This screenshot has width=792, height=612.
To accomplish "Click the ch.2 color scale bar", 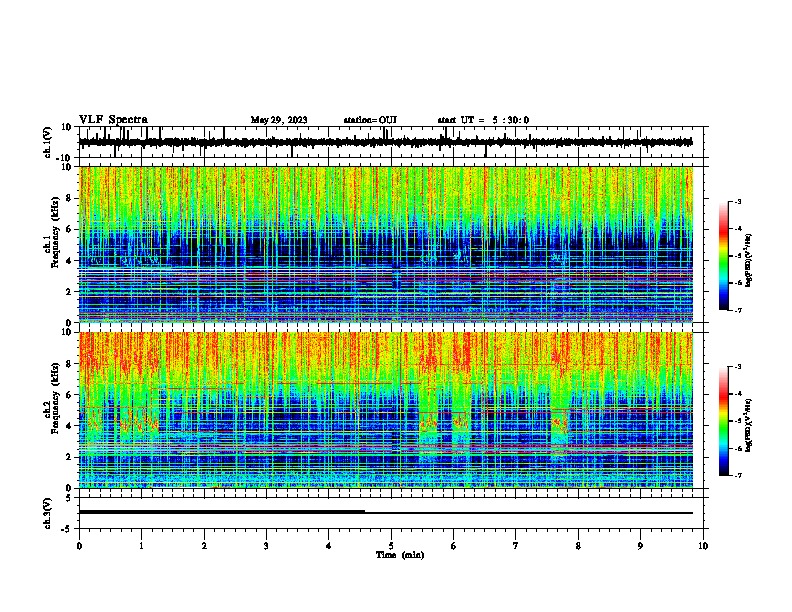I will click(724, 421).
